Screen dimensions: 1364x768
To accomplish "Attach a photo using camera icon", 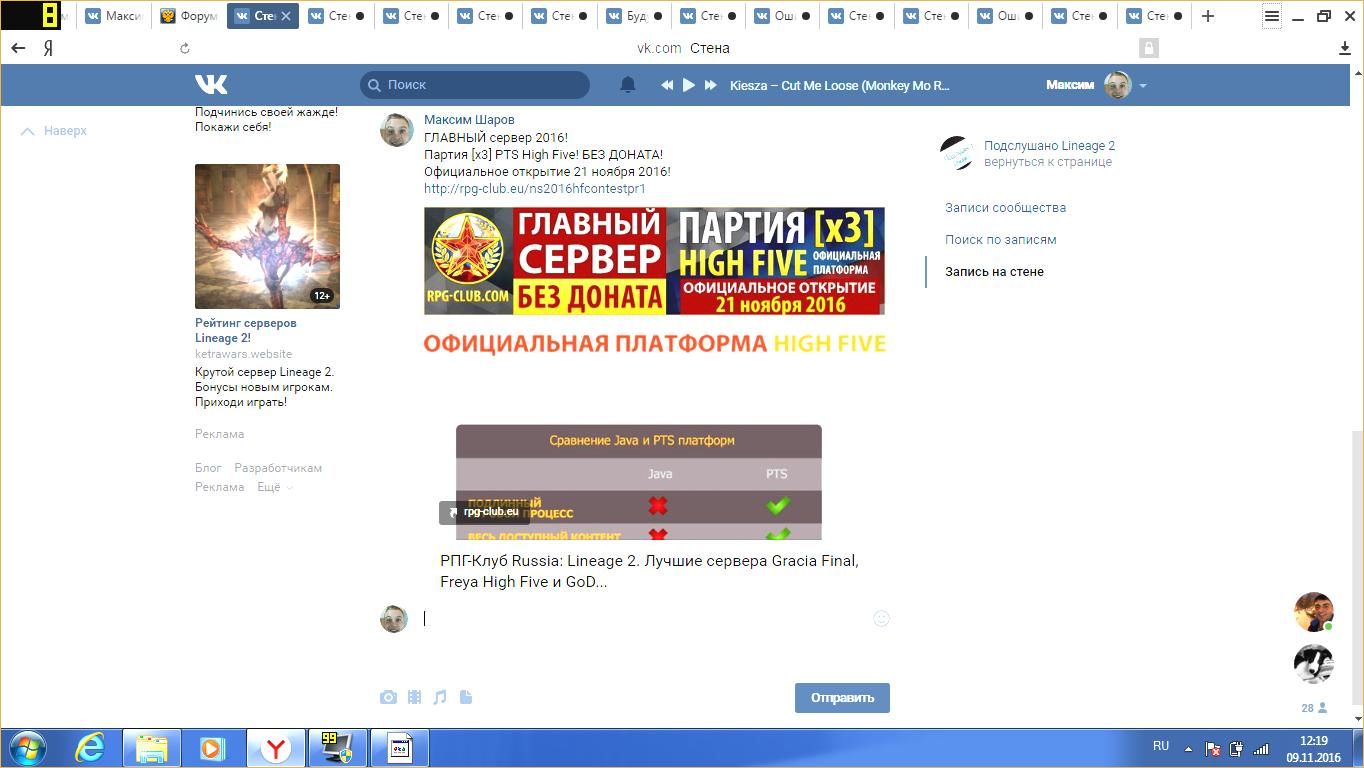I will [x=388, y=697].
